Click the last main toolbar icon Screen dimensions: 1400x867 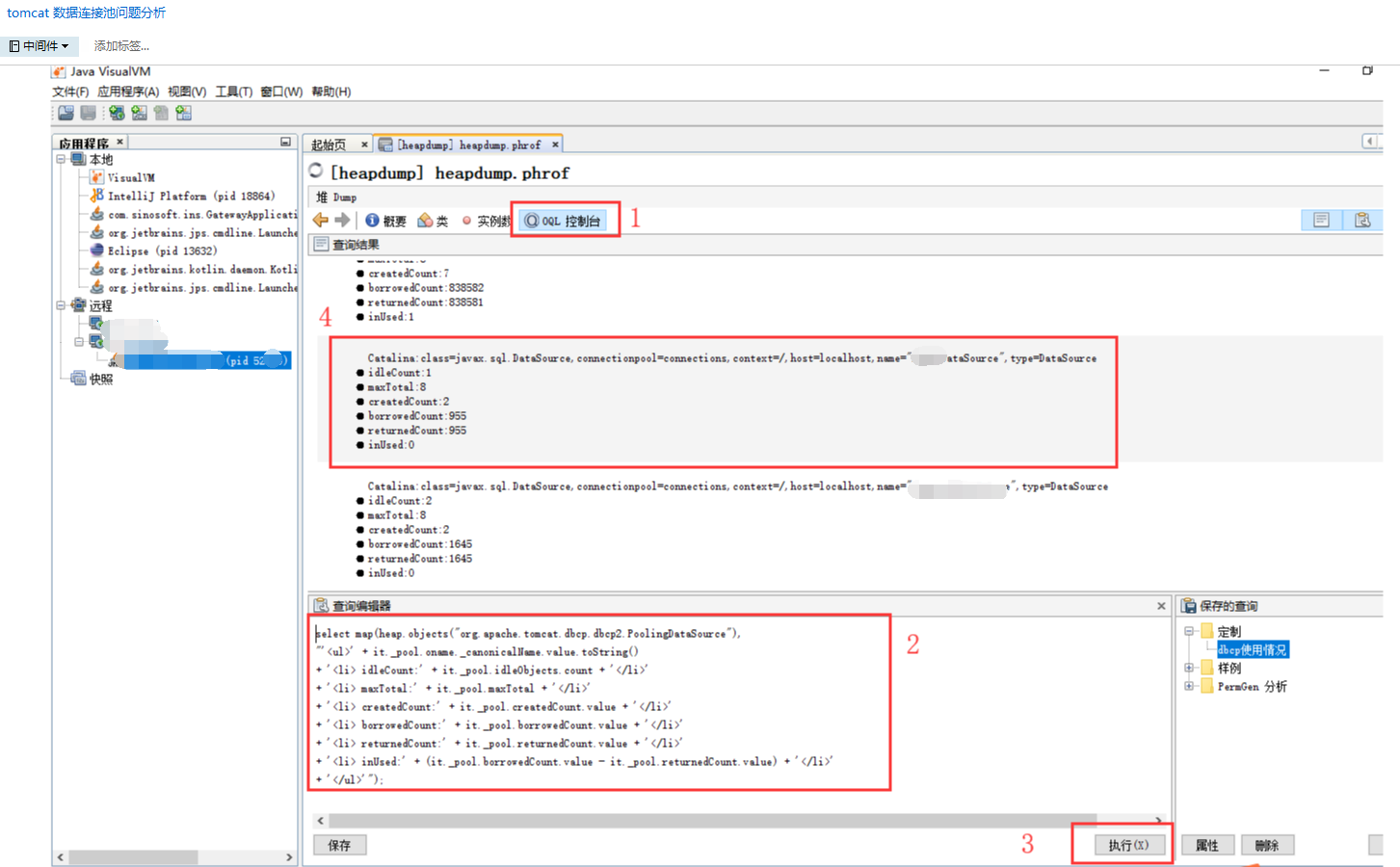(184, 113)
